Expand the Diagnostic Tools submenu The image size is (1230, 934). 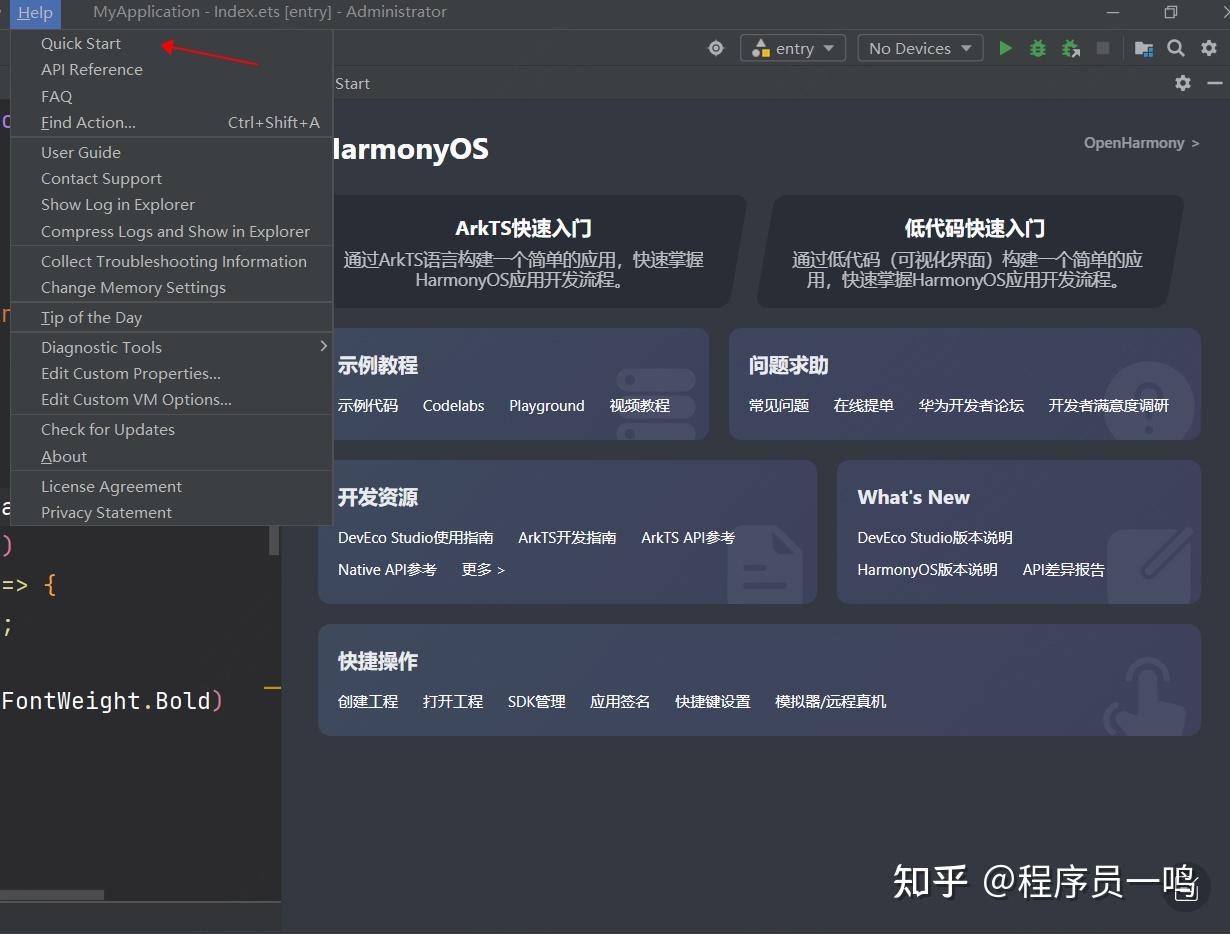pyautogui.click(x=100, y=347)
